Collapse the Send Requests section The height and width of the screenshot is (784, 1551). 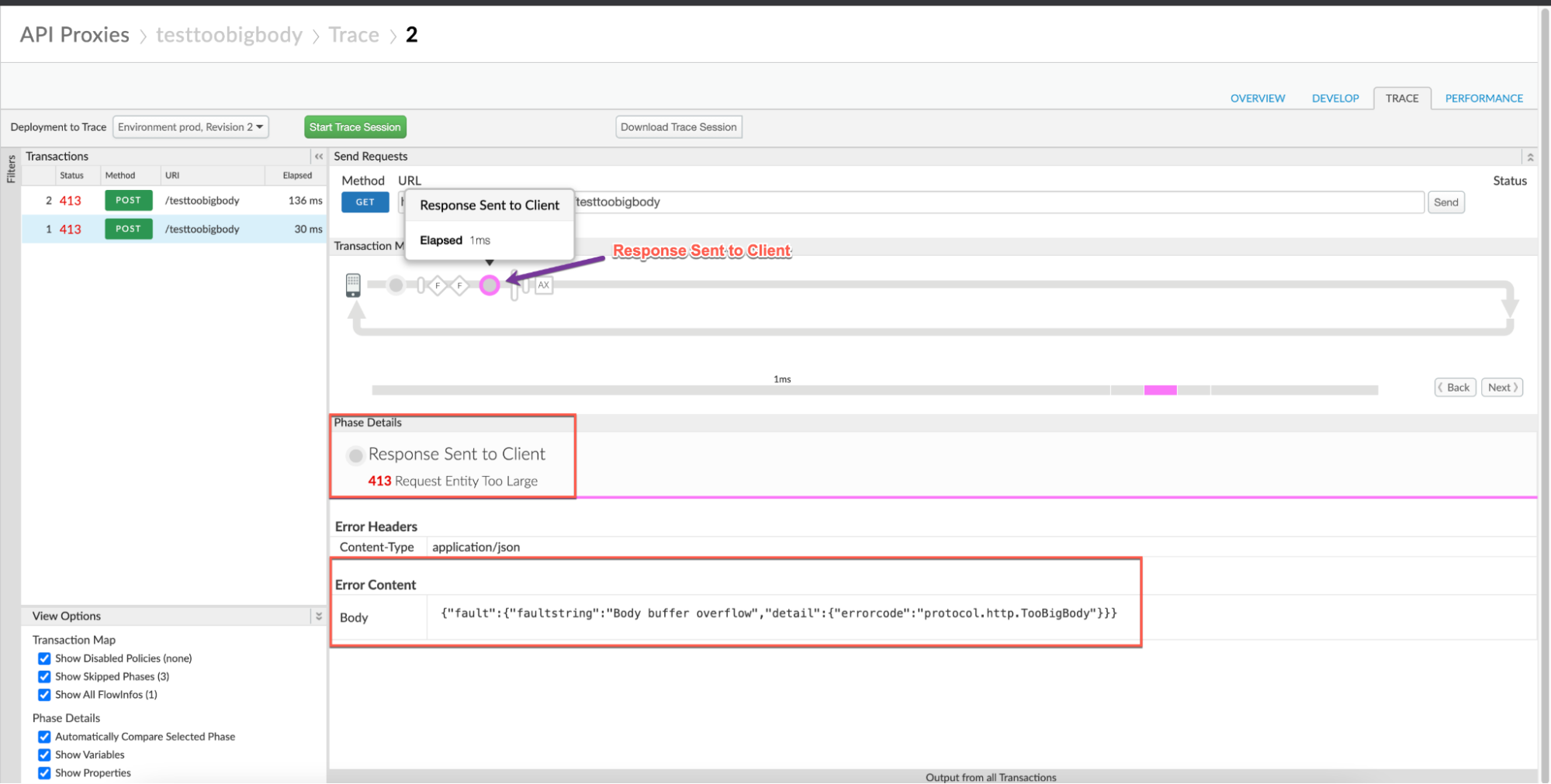(x=1529, y=157)
